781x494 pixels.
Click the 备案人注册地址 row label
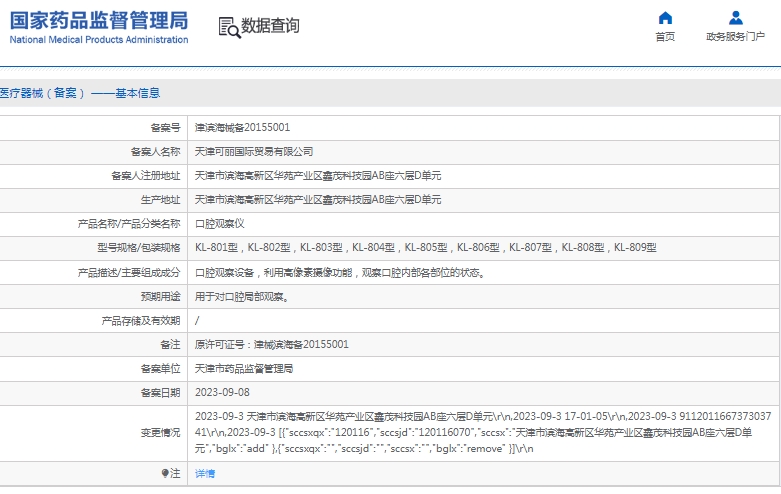pos(145,176)
